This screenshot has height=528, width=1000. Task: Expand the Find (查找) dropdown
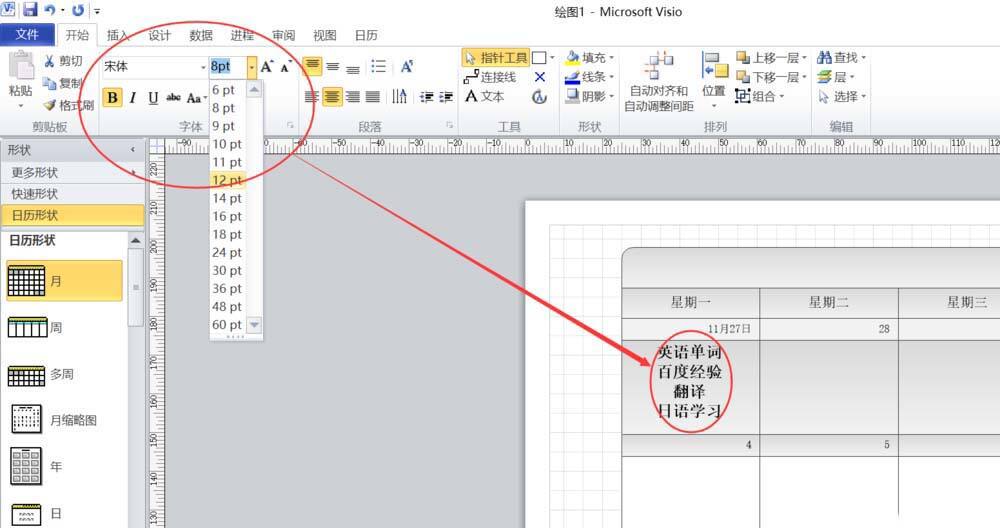[864, 58]
